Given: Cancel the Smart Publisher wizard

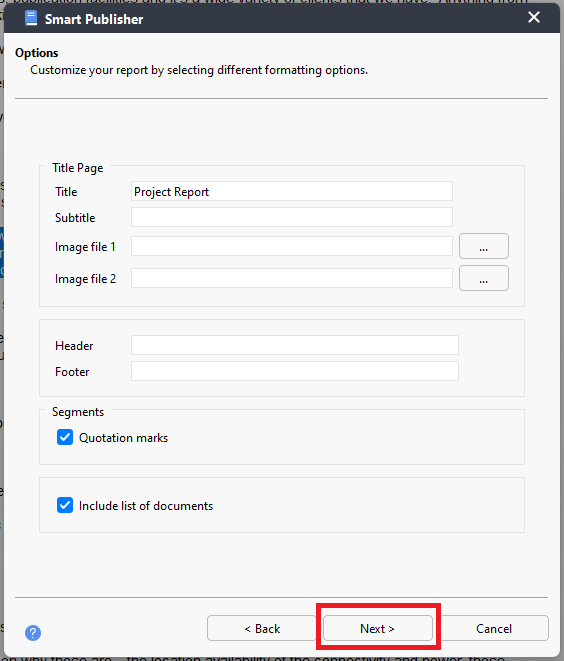Looking at the screenshot, I should point(494,628).
